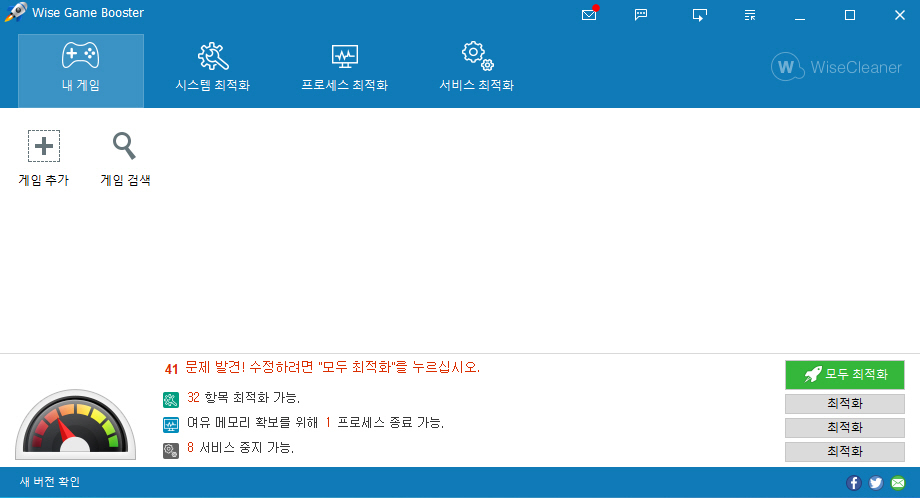Screen dimensions: 920x498
Task: Switch to the 내 게임 tab
Action: (81, 70)
